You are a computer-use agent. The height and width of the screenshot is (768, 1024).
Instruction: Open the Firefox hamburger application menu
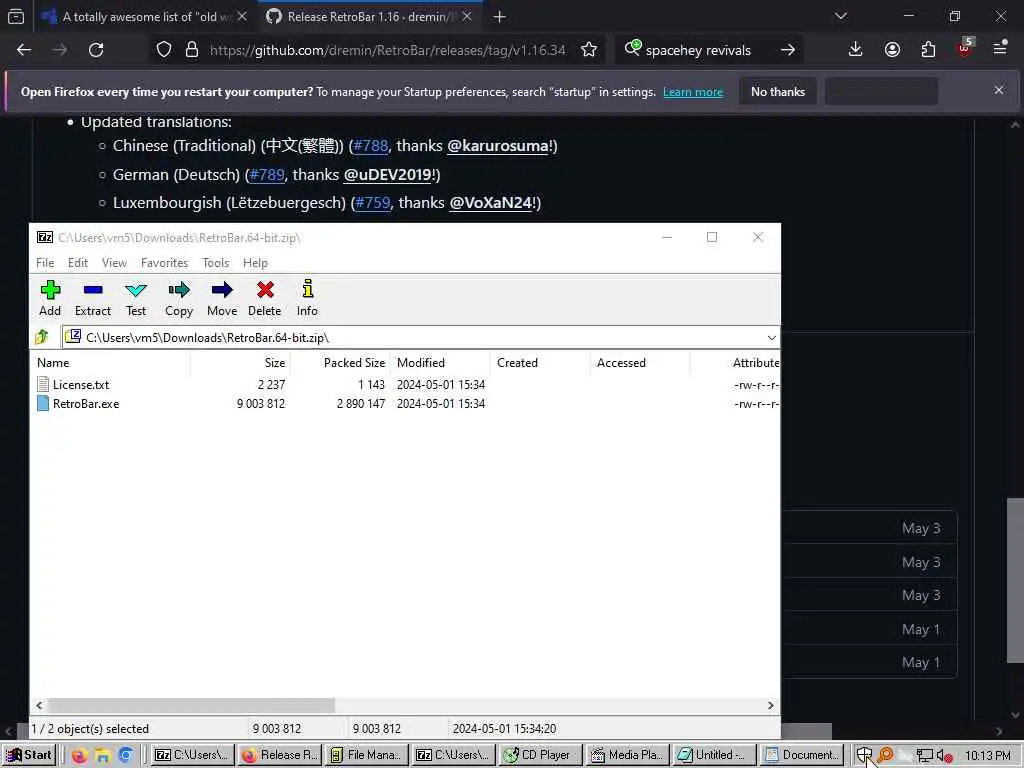[x=1000, y=48]
